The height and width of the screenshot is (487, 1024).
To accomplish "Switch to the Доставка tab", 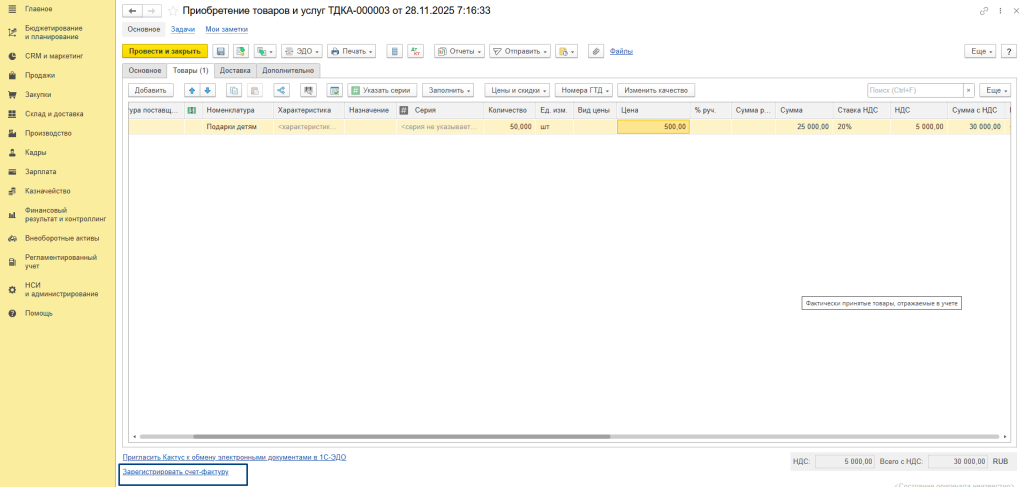I will 235,70.
